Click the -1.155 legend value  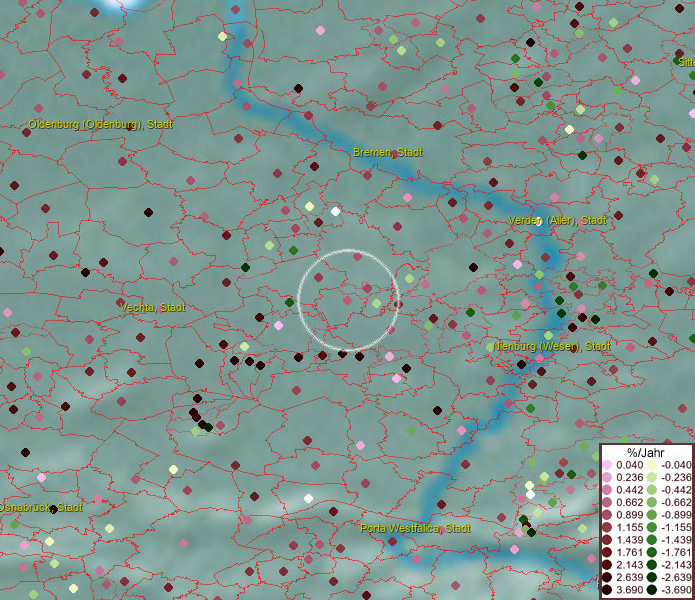click(x=676, y=527)
